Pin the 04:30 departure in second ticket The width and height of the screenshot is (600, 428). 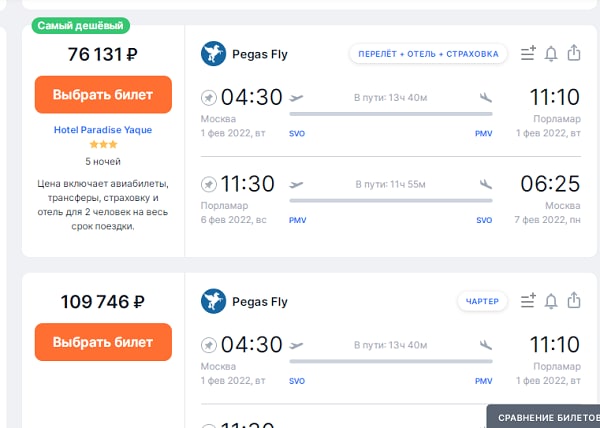209,345
